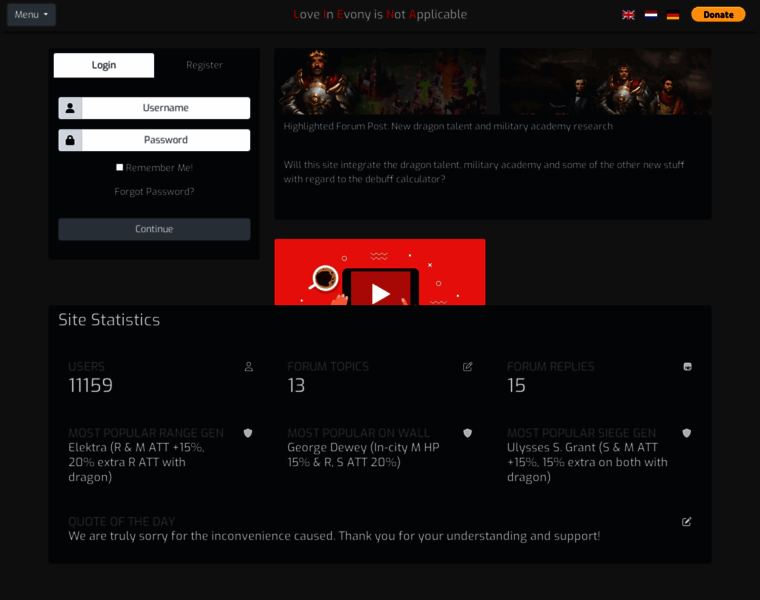Click the users count 11159
The image size is (760, 600).
pos(91,385)
